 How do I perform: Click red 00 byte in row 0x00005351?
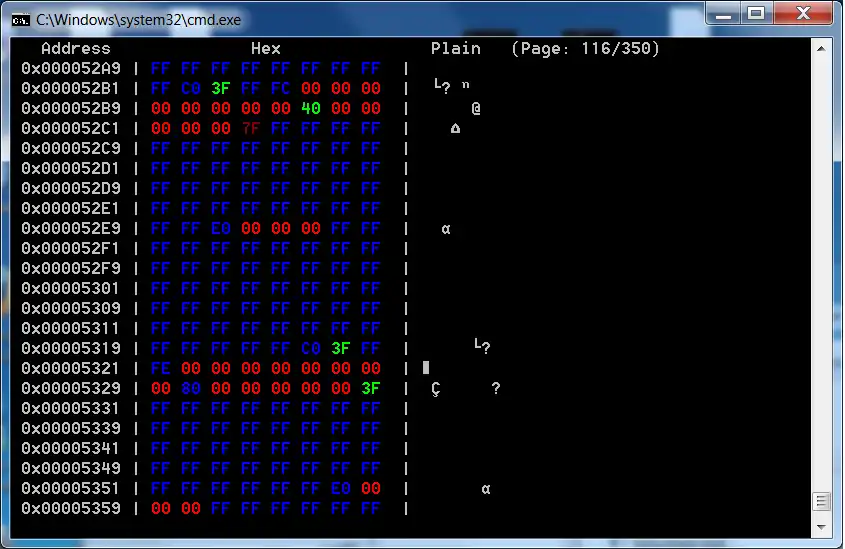(x=371, y=489)
